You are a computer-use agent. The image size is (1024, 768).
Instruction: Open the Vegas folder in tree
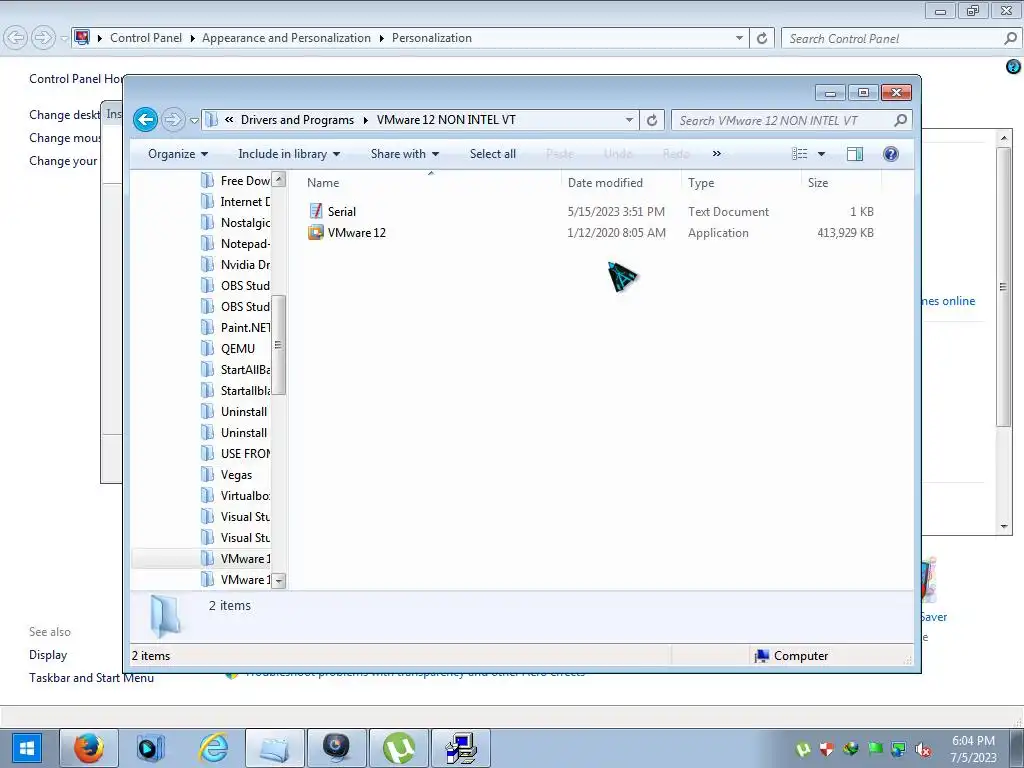coord(236,475)
